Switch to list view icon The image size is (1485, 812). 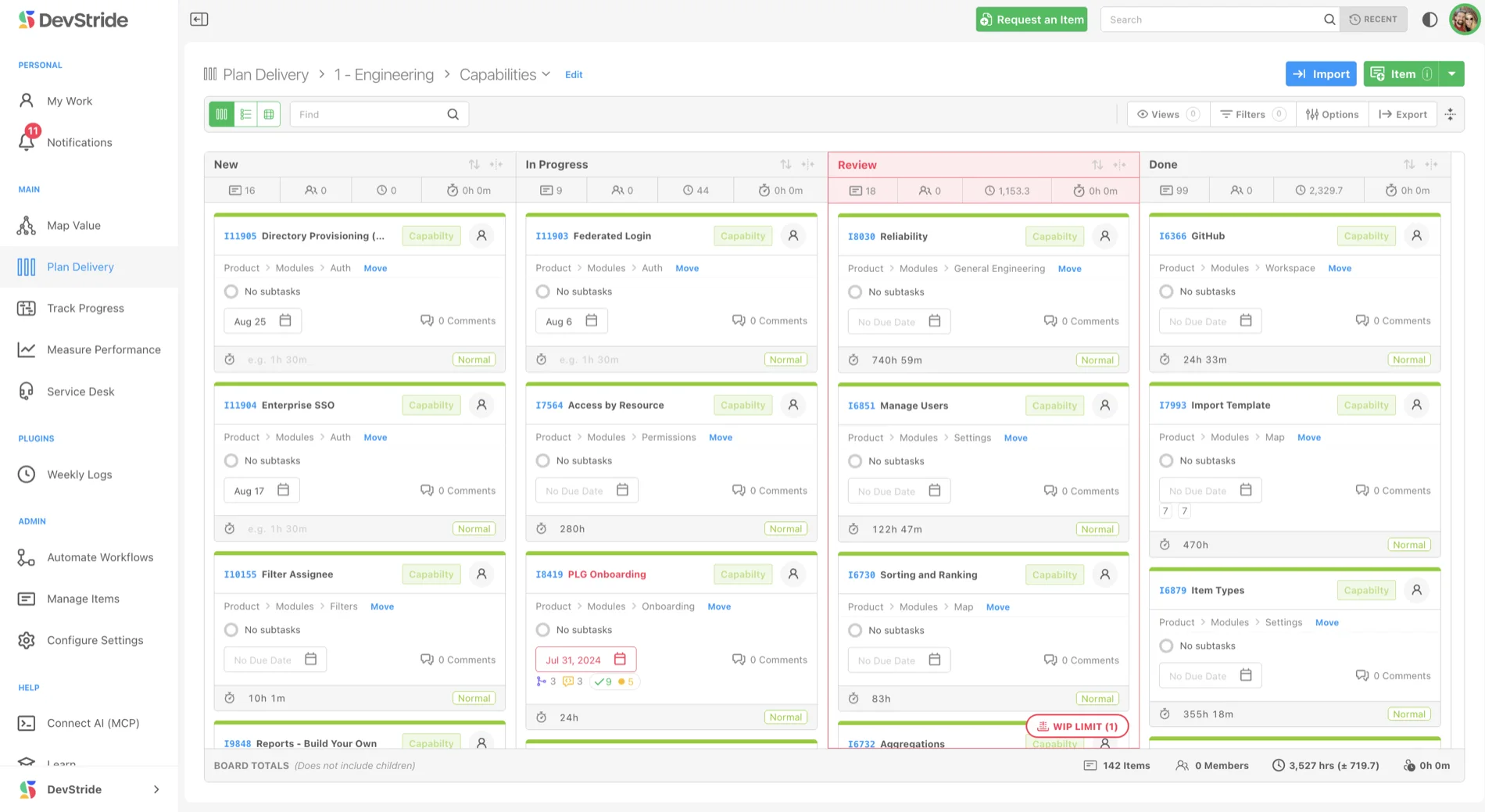(x=245, y=114)
